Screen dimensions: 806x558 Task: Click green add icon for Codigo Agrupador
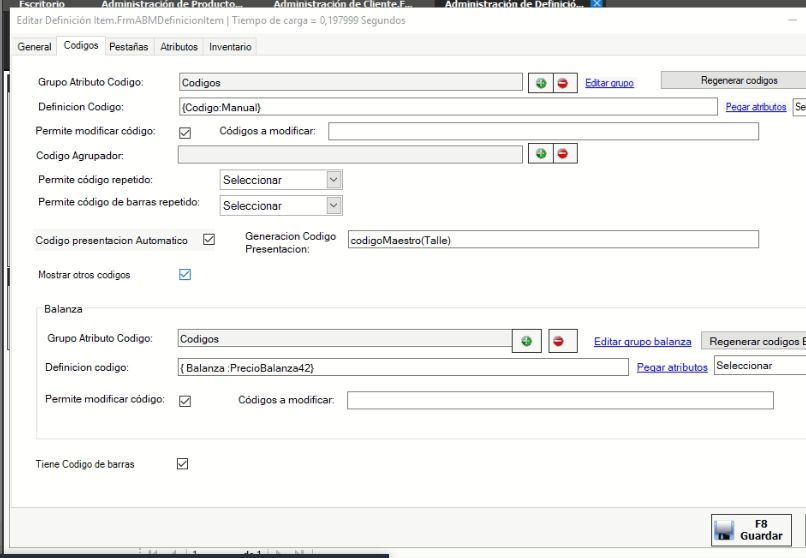click(x=541, y=154)
